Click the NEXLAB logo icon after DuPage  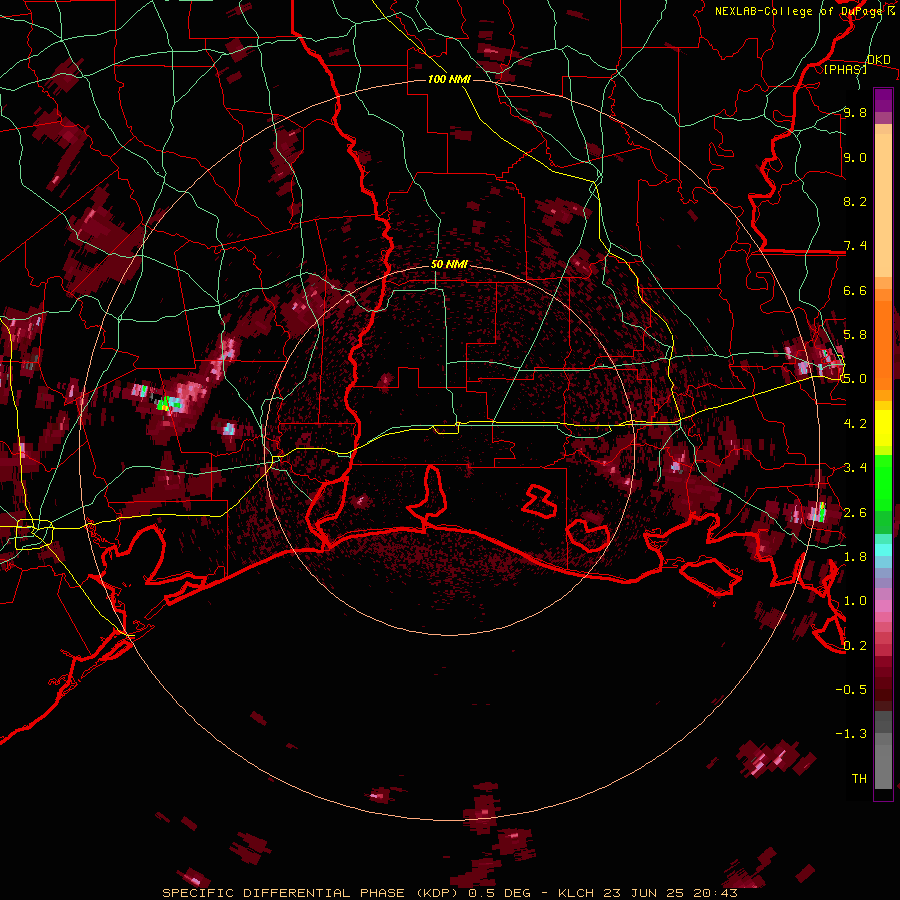pyautogui.click(x=891, y=11)
